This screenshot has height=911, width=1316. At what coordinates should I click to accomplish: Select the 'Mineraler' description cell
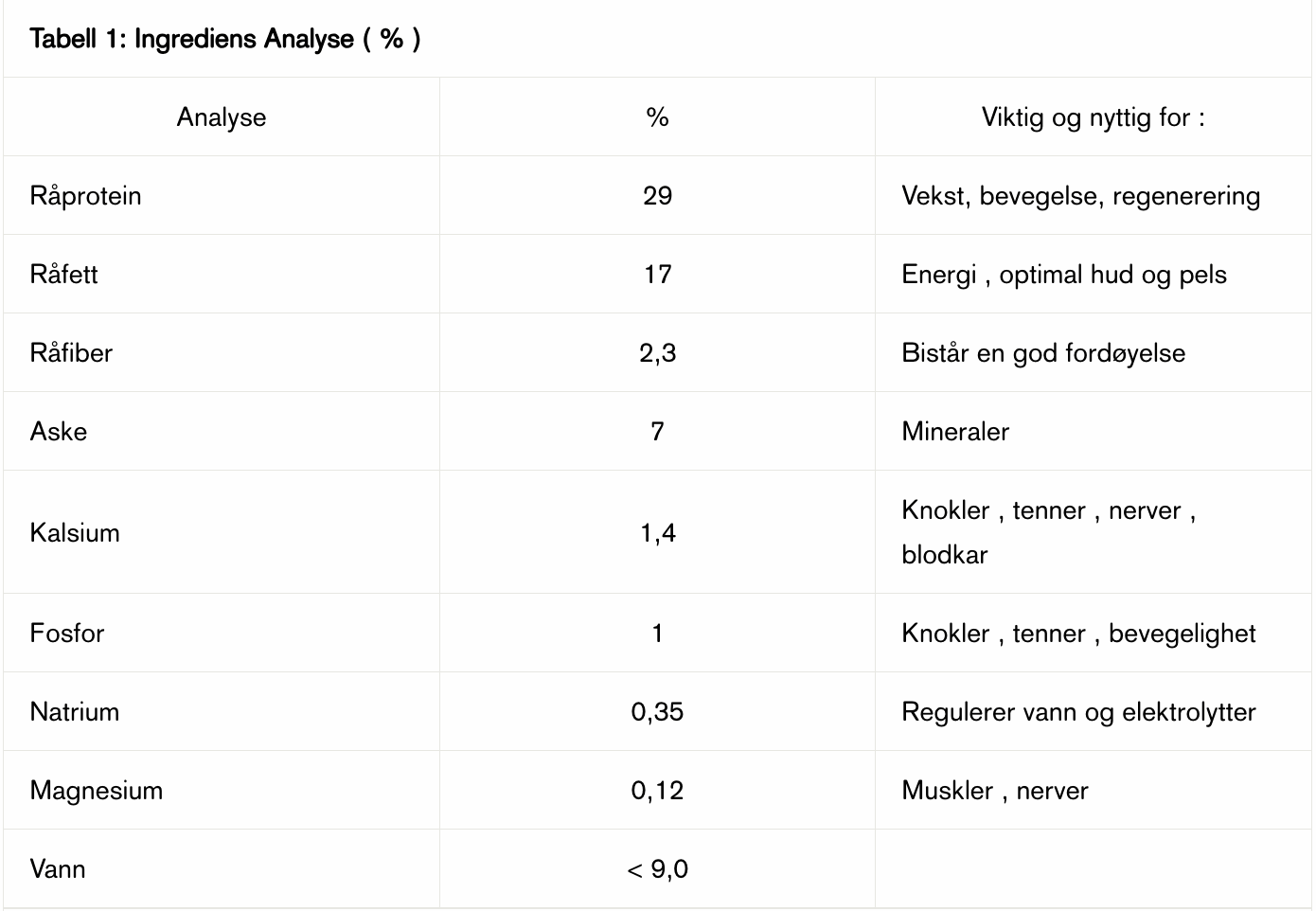pyautogui.click(x=954, y=432)
